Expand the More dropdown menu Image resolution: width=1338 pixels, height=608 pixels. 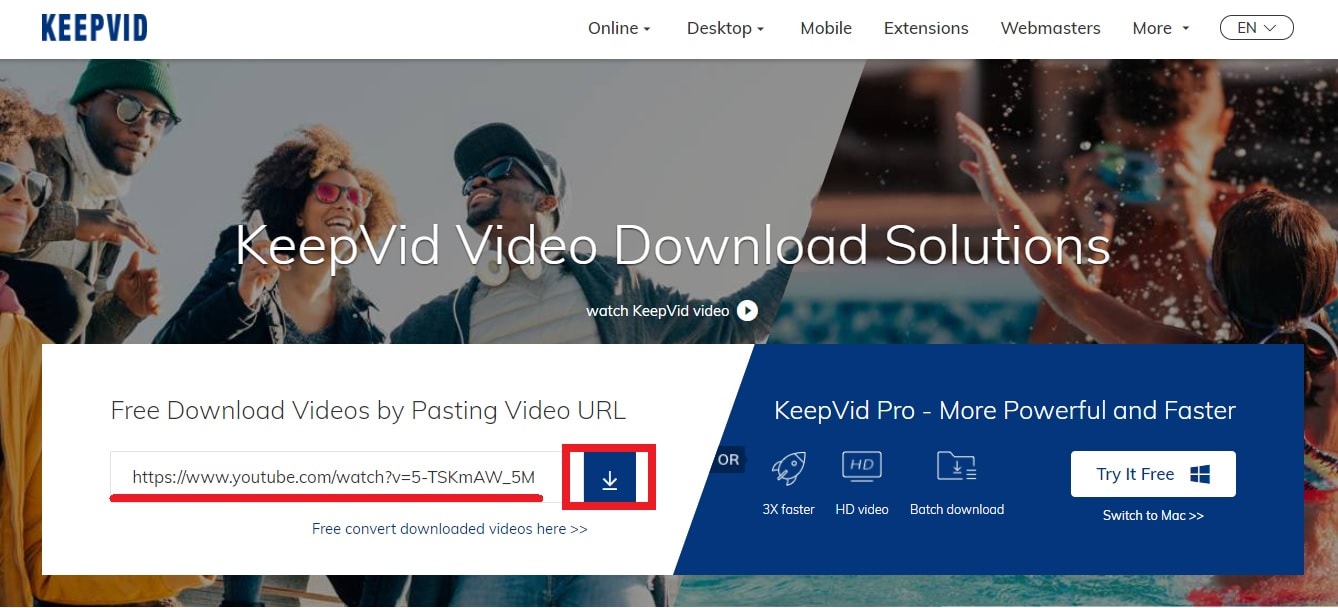click(1160, 28)
